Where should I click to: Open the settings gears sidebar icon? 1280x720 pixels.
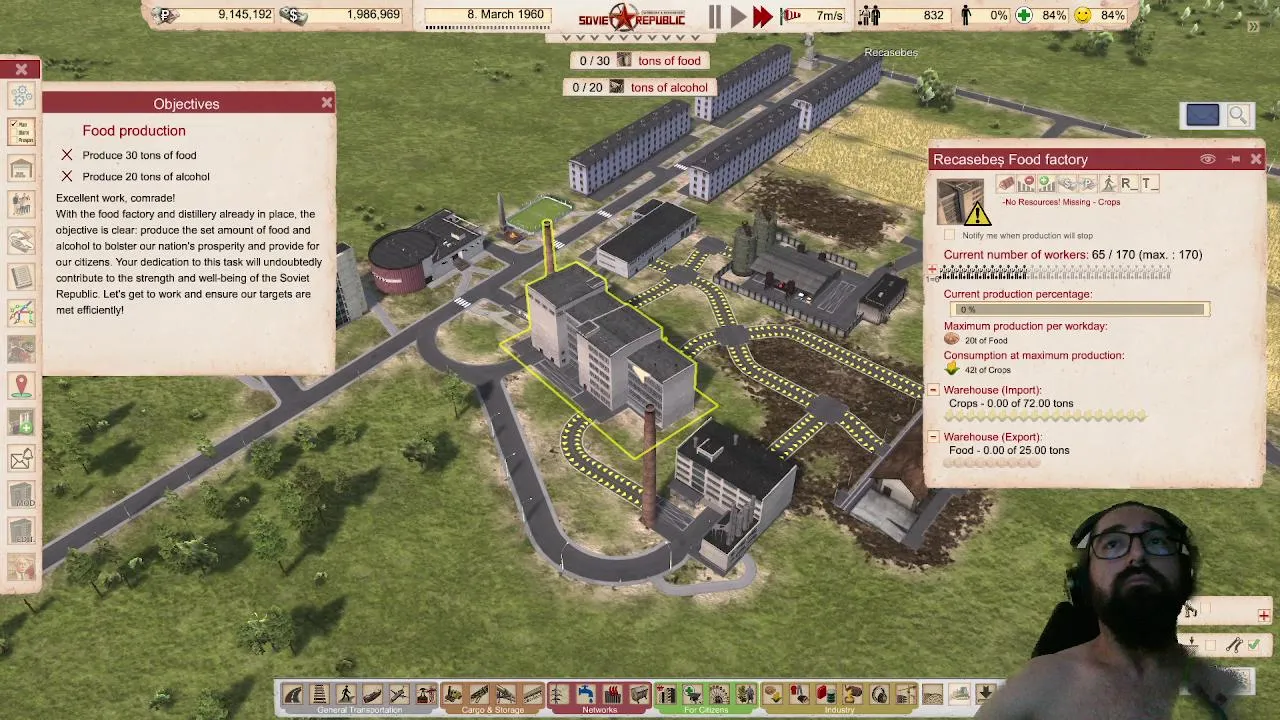[x=21, y=97]
